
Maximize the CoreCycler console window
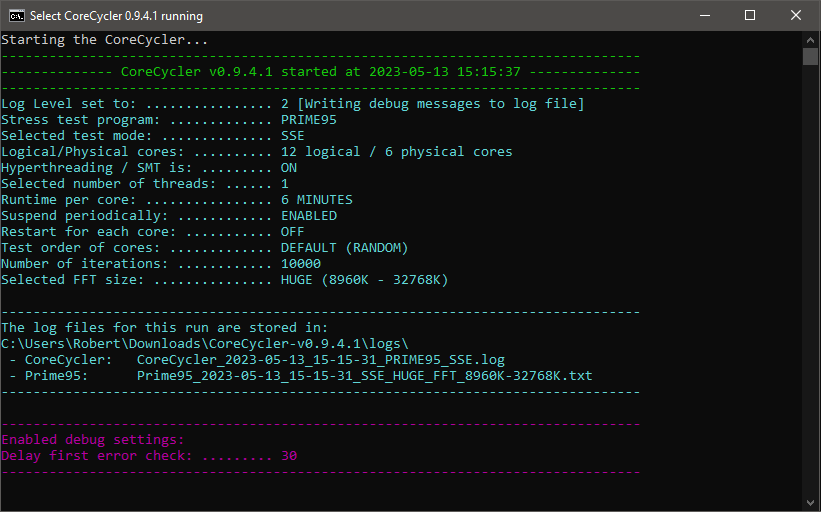pos(750,16)
